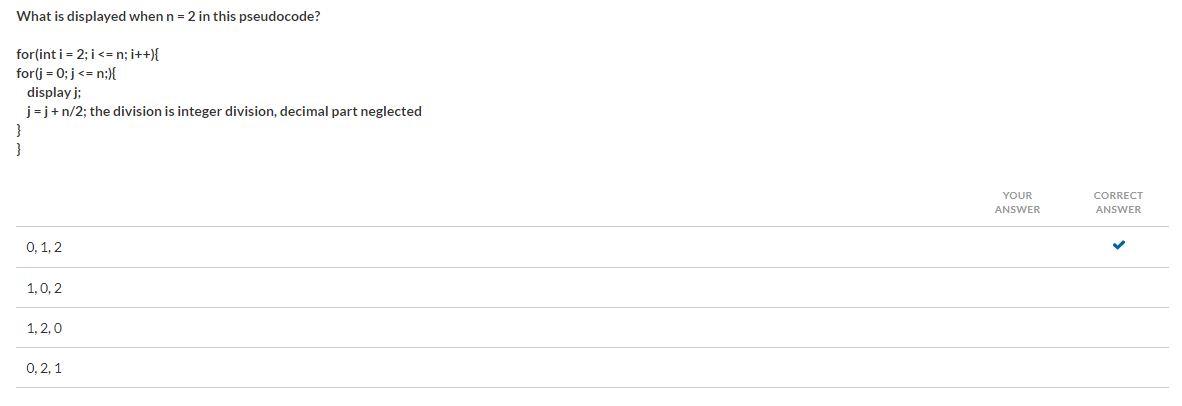
Task: Click the Correct Answer cell for 0, 2, 1
Action: [x=1118, y=368]
